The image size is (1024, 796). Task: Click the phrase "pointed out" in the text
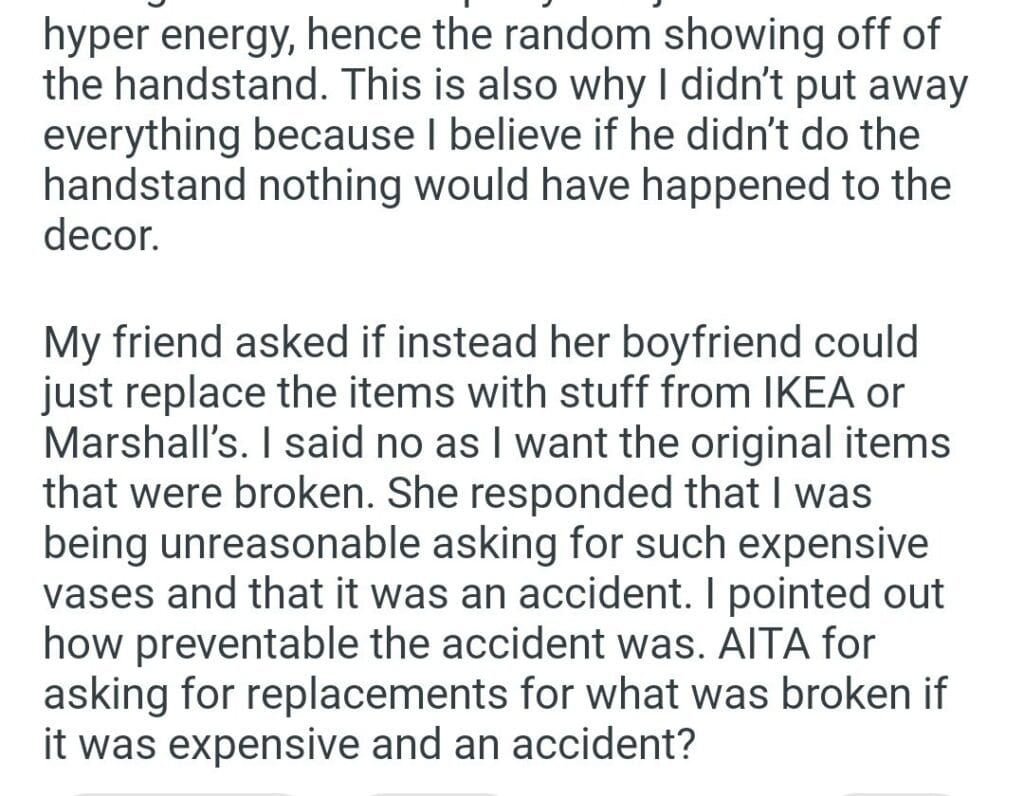(831, 593)
